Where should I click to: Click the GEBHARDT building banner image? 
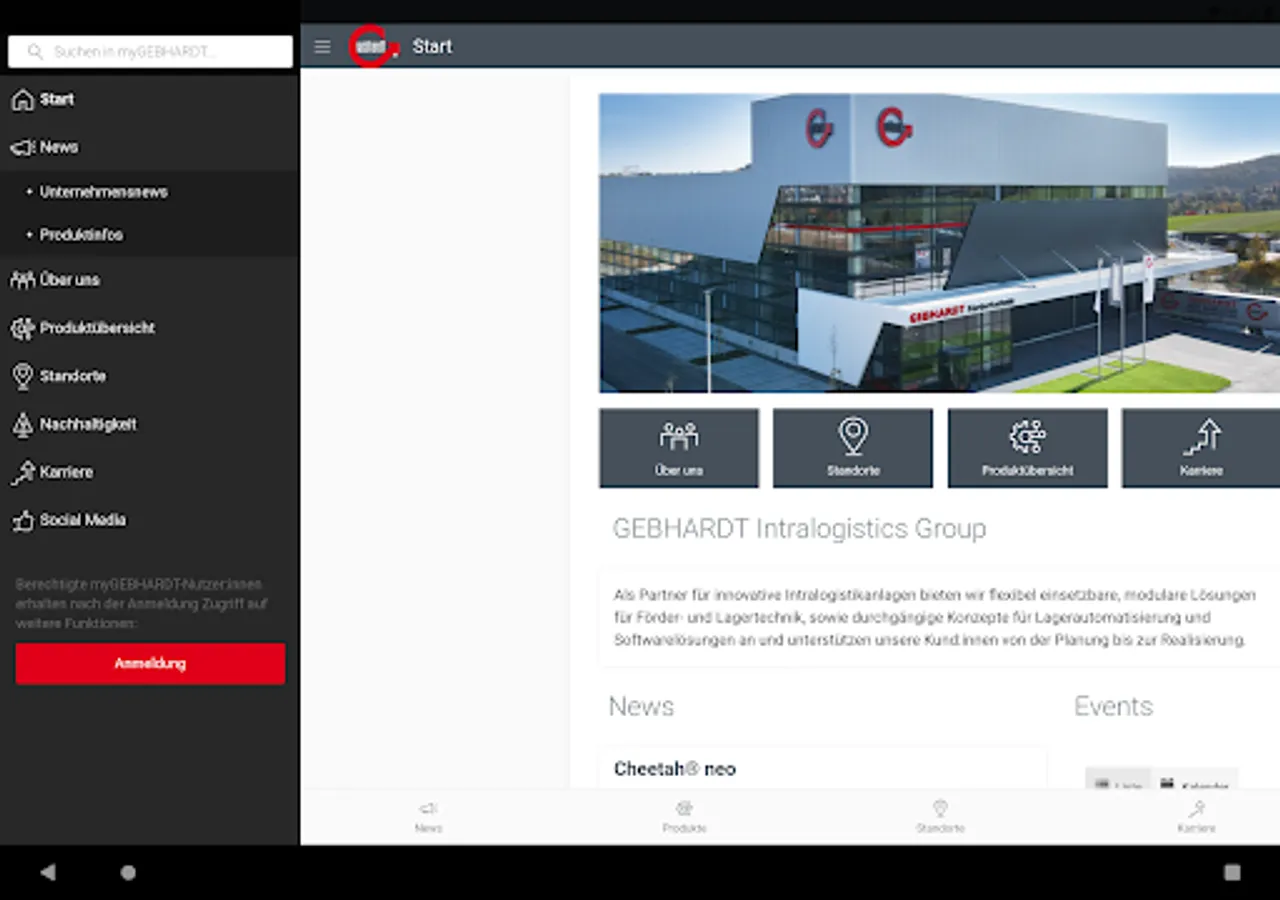click(939, 243)
